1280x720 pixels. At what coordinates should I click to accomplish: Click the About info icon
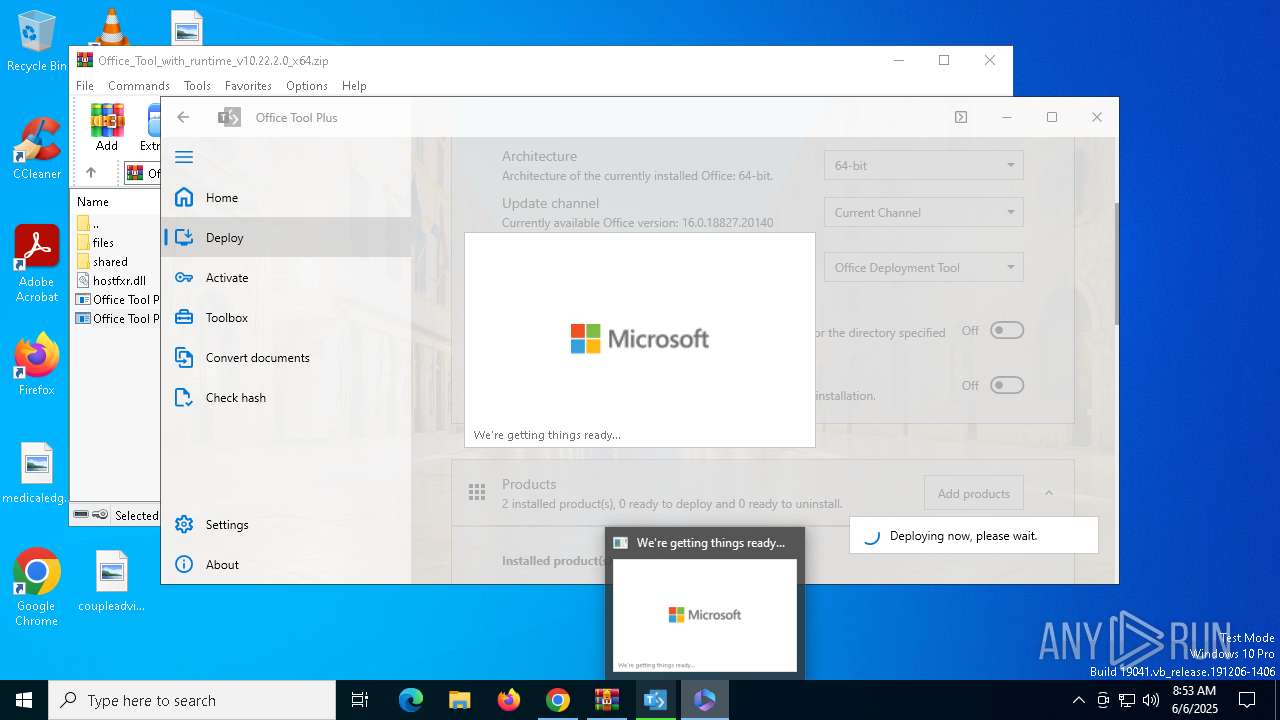pos(184,564)
